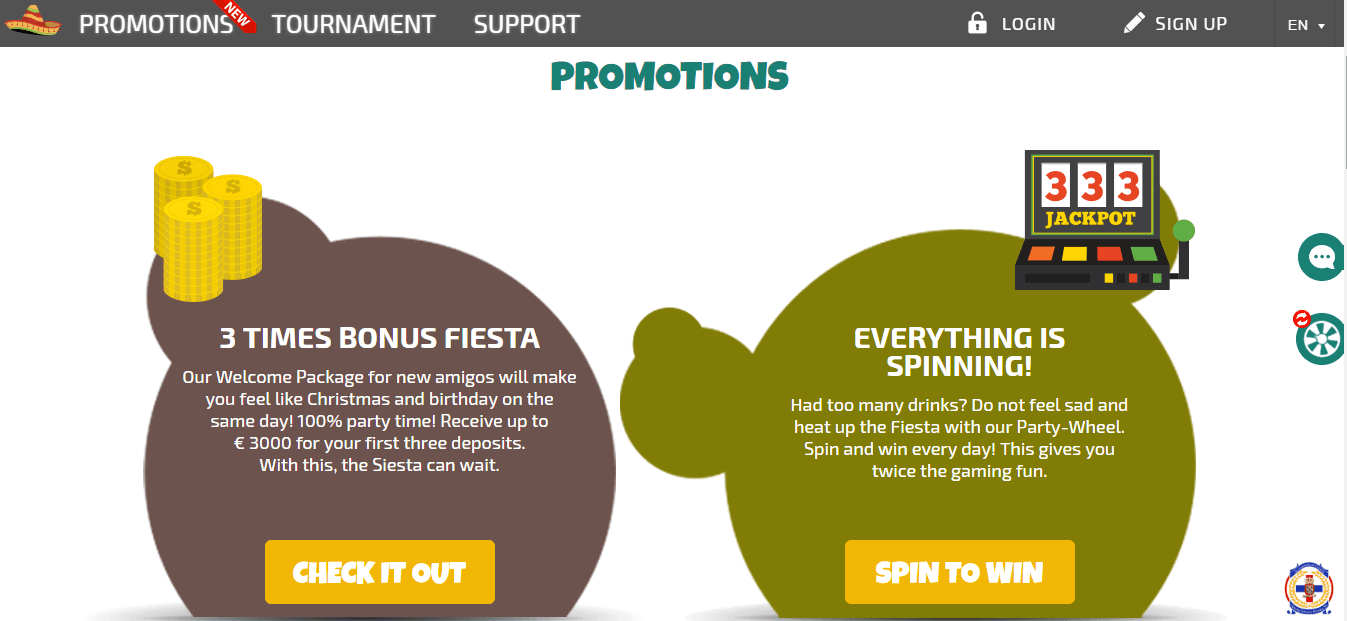The height and width of the screenshot is (621, 1347).
Task: Click the green PROMOTIONS page heading
Action: 669,76
